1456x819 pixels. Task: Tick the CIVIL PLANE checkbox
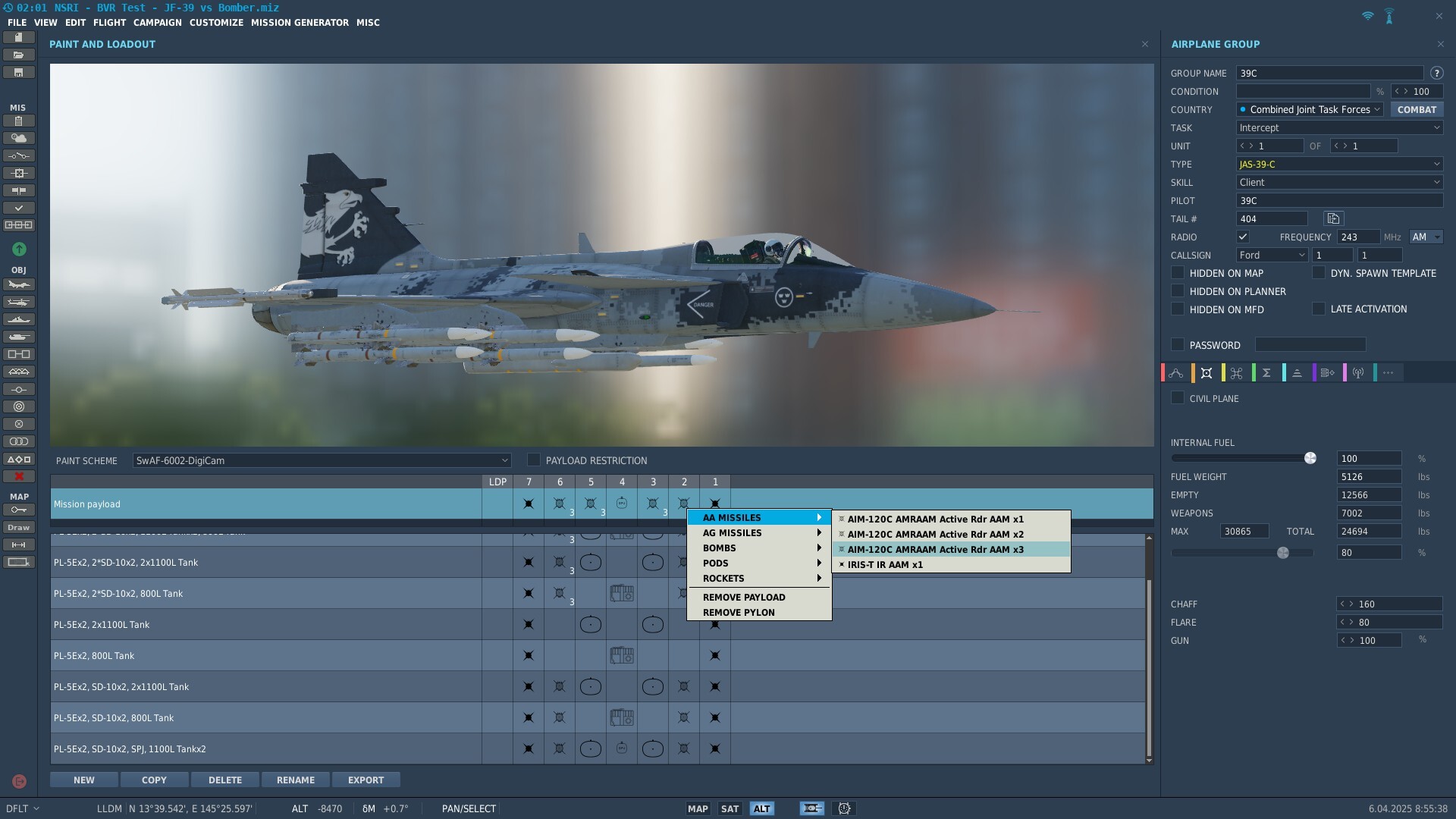point(1178,397)
